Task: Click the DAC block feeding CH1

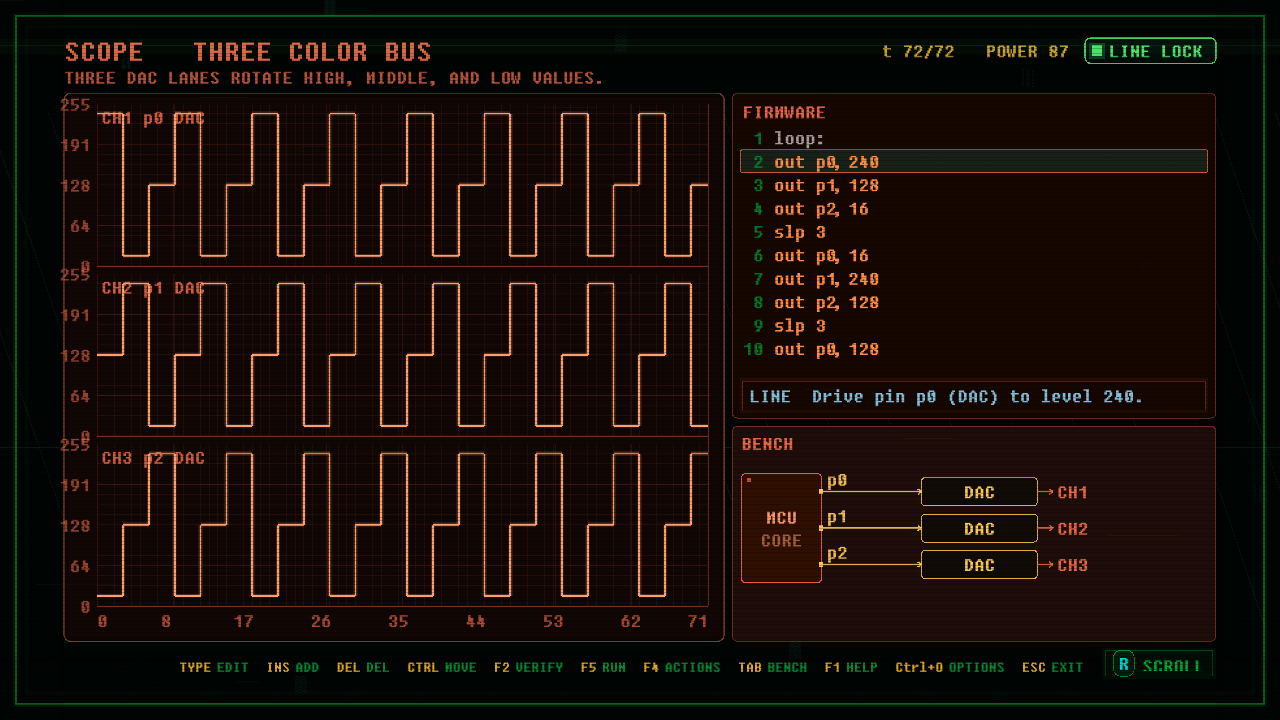Action: tap(979, 492)
